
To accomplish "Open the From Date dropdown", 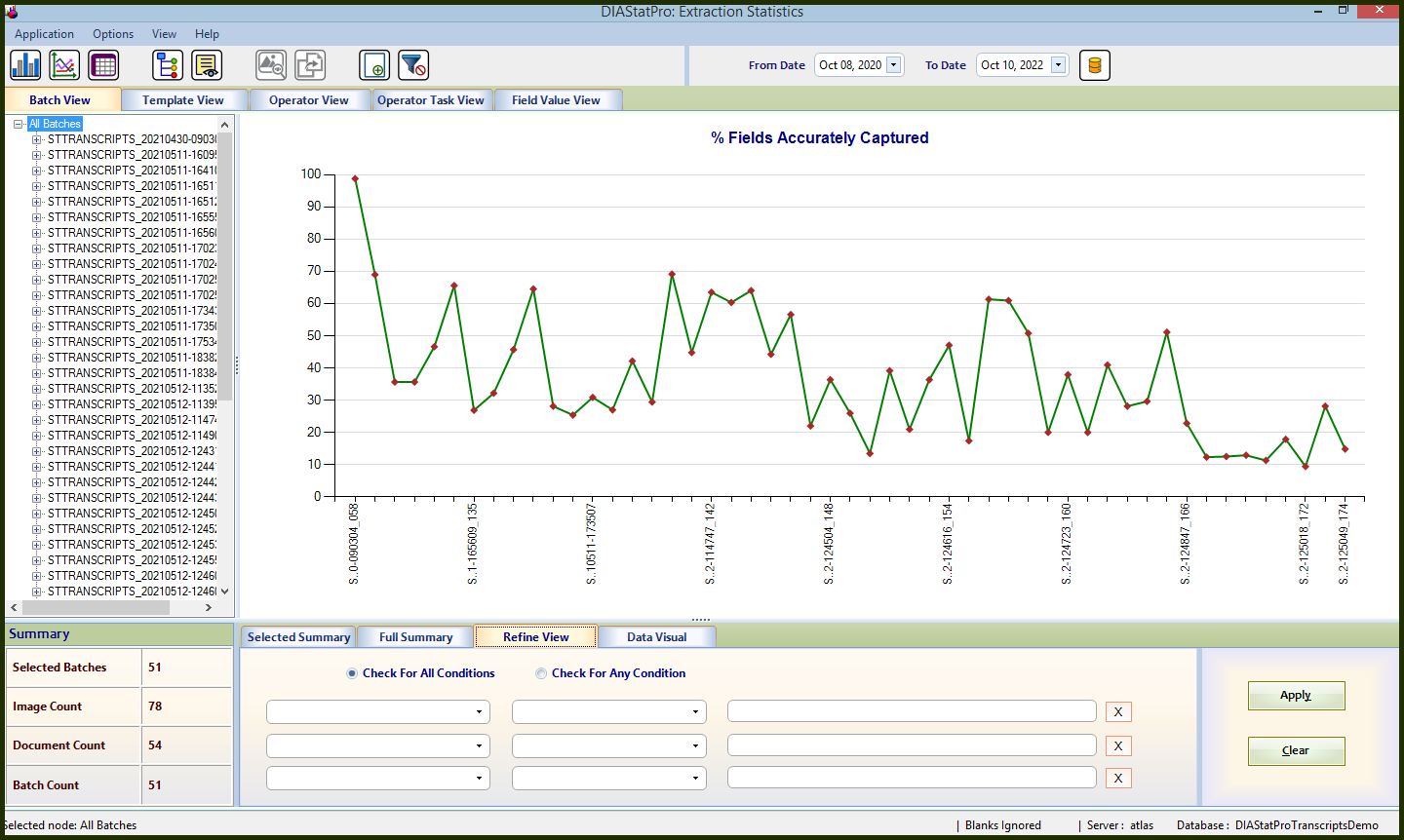I will point(893,65).
